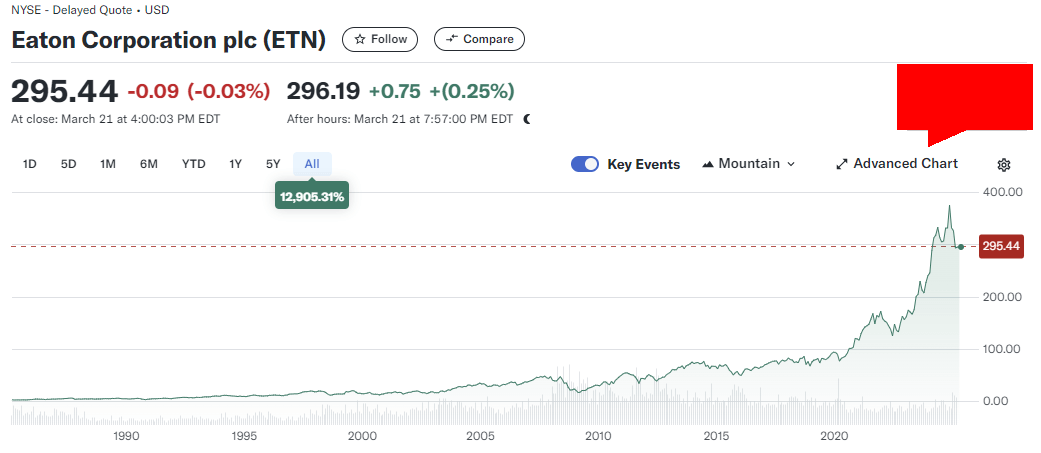Switch to the 6M range
Viewport: 1041px width, 453px height.
(x=149, y=164)
